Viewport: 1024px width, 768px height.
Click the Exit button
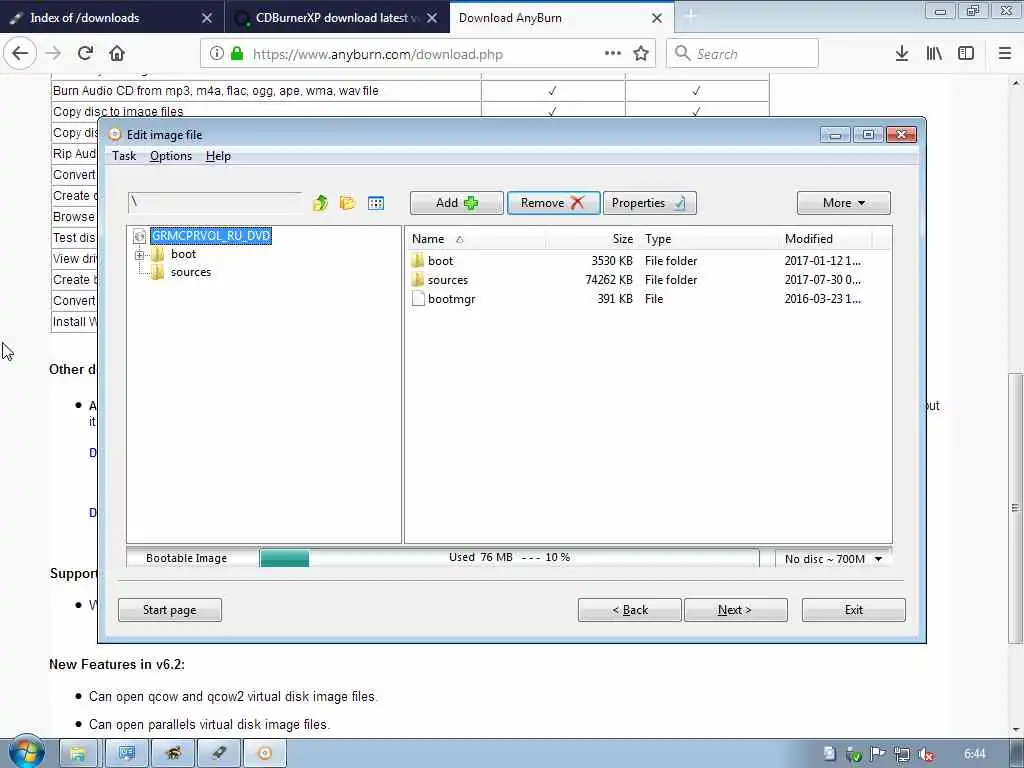click(854, 610)
